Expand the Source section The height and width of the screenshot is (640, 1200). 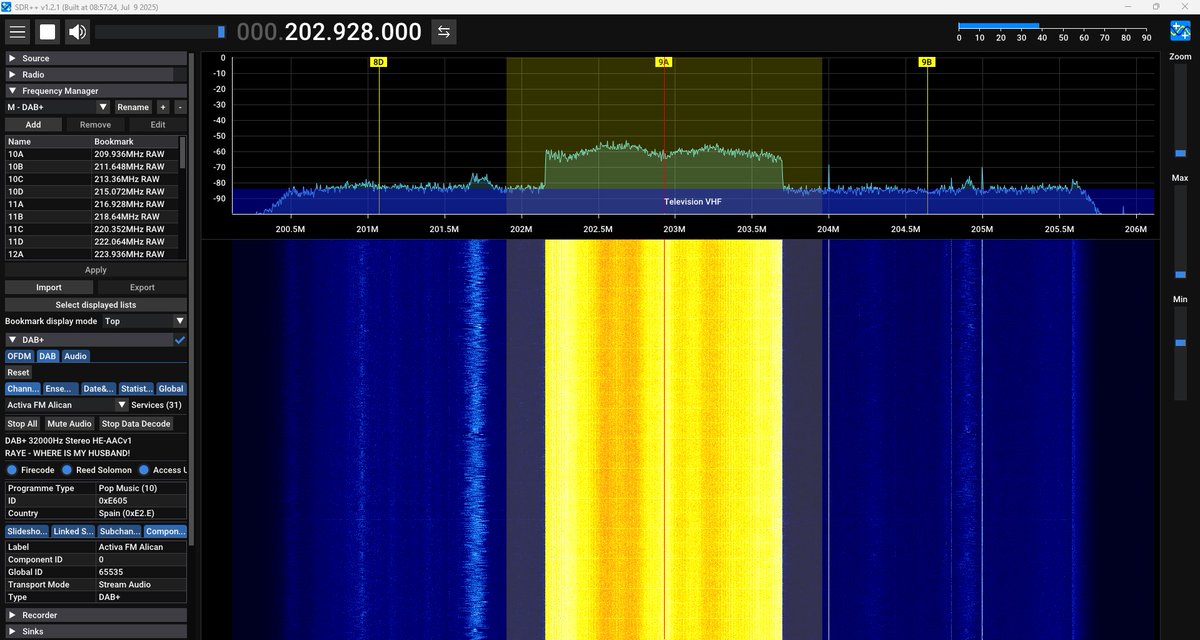click(x=96, y=59)
